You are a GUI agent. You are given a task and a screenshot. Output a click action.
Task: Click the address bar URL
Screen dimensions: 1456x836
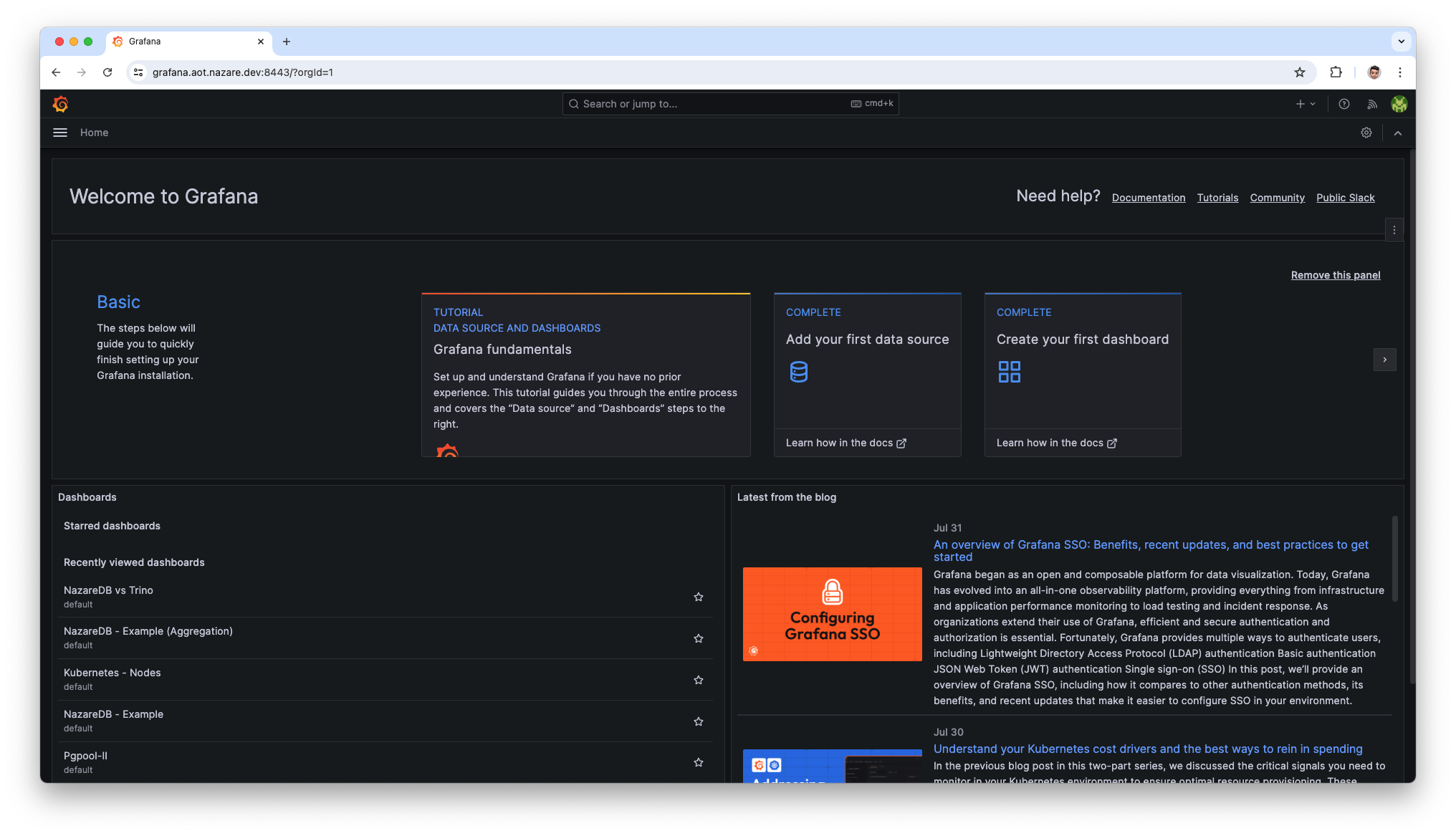[242, 72]
